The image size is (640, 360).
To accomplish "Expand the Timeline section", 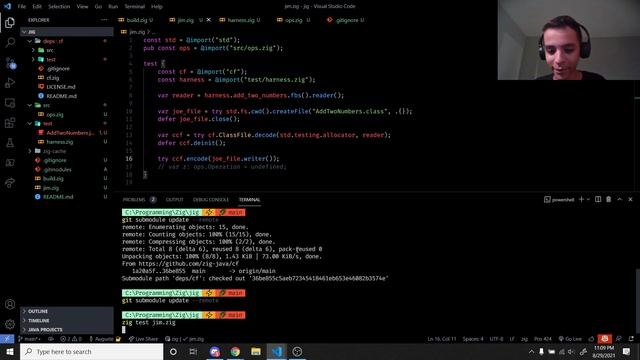I will (x=67, y=320).
